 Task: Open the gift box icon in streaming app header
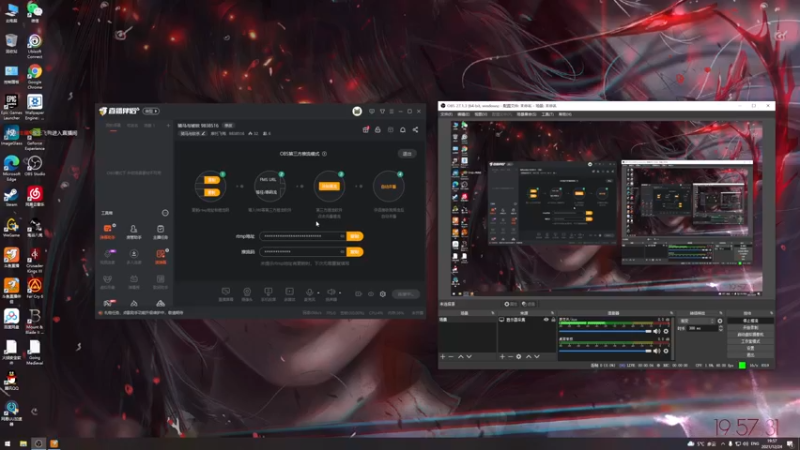click(x=365, y=130)
